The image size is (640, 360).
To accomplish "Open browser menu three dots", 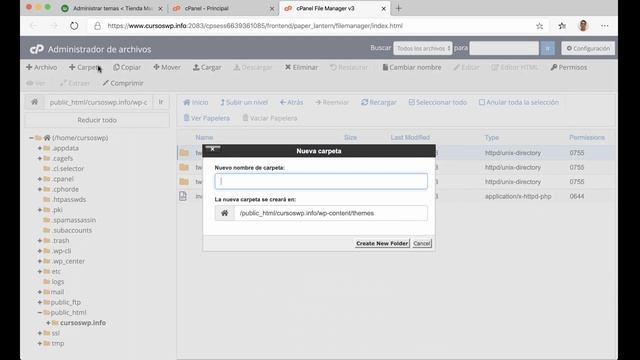I will 604,26.
